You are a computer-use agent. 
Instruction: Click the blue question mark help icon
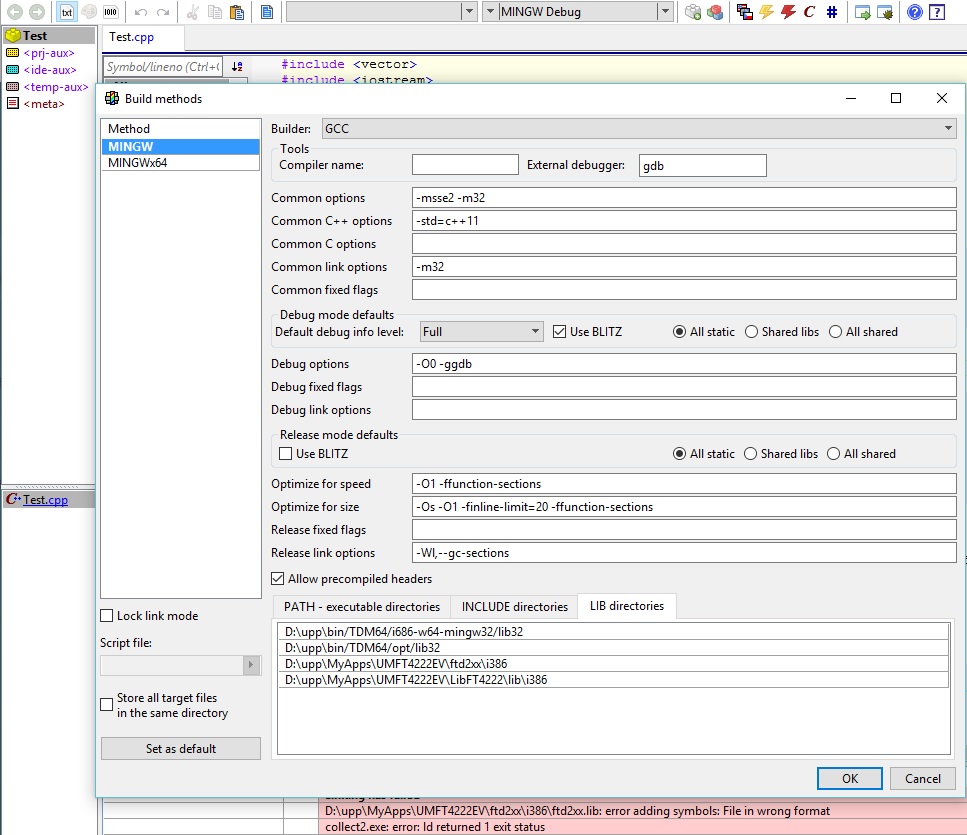pos(914,12)
